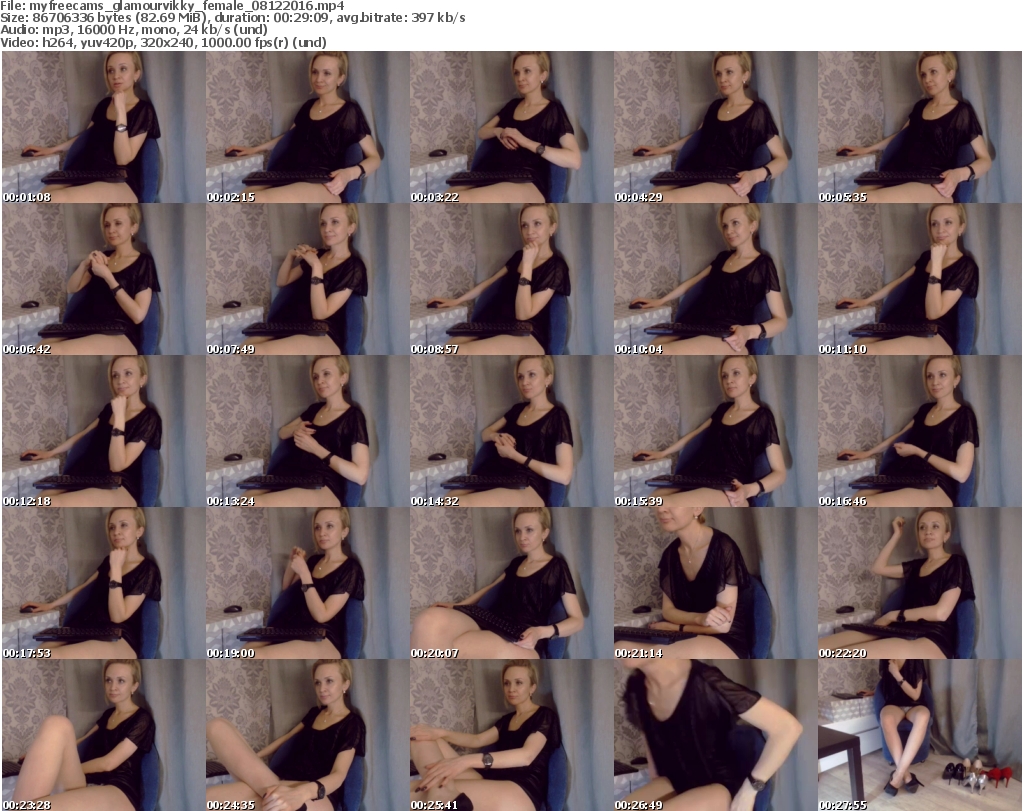Click the File name header line

[172, 6]
